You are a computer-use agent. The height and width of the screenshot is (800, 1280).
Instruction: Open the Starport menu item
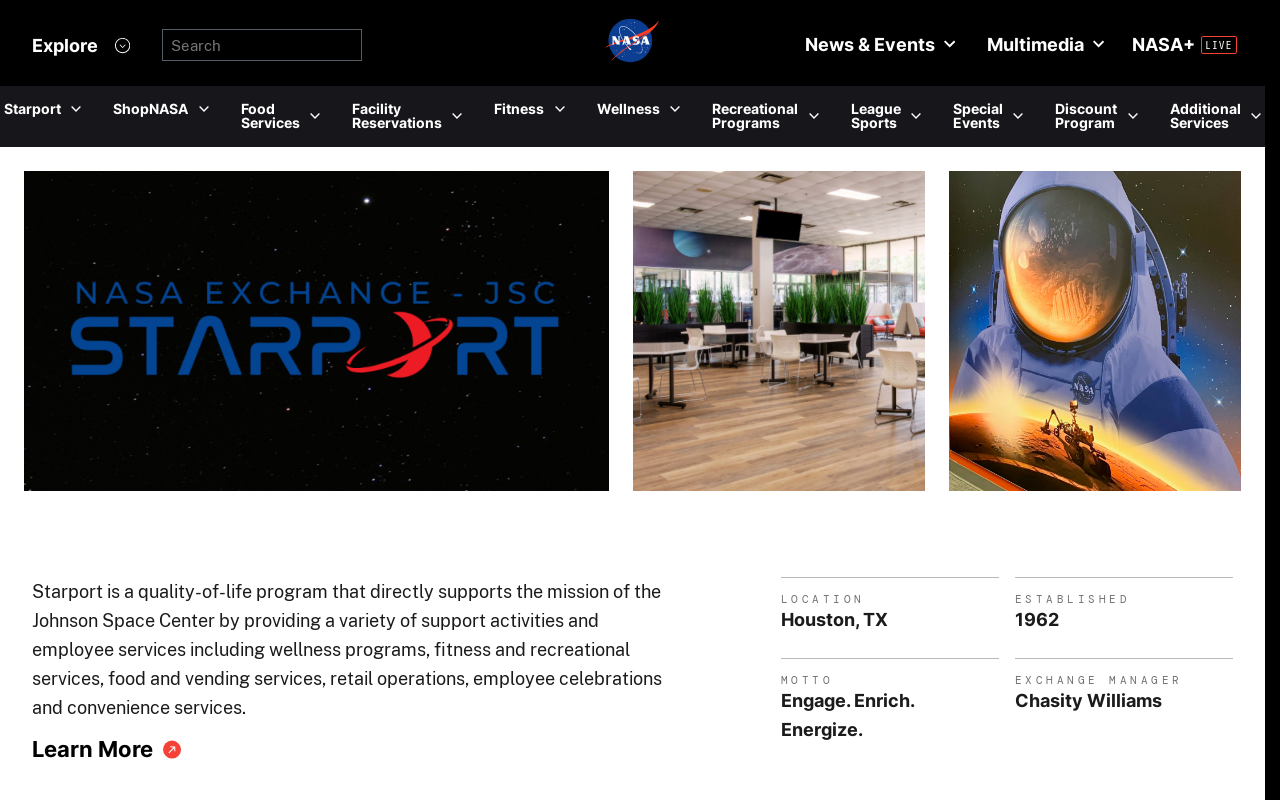tap(32, 109)
